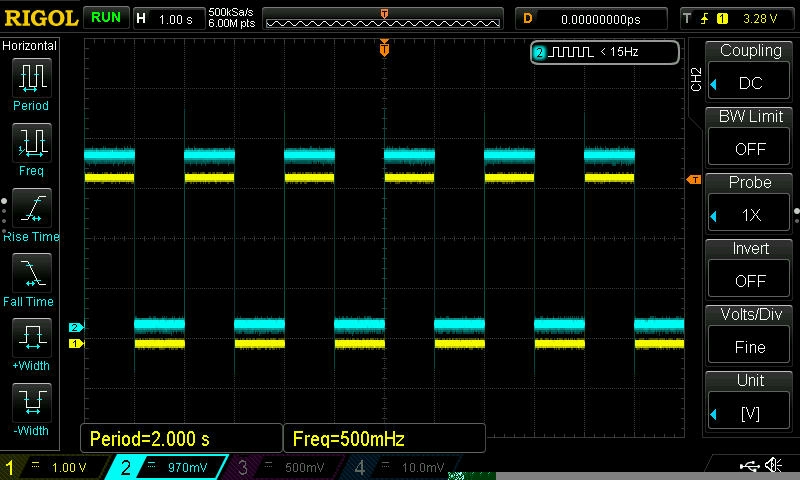
Task: Toggle the speaker sound icon
Action: (773, 466)
